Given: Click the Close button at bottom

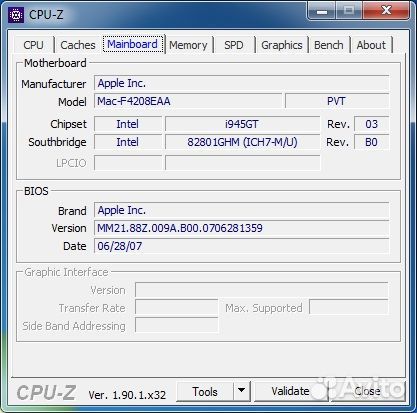Looking at the screenshot, I should pos(367,391).
